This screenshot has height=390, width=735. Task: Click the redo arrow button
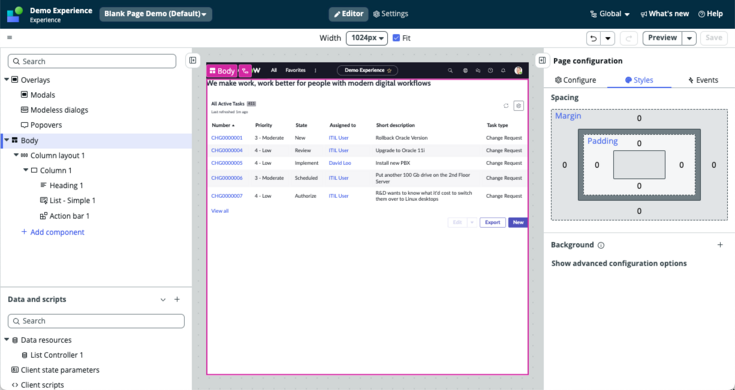[x=629, y=38]
